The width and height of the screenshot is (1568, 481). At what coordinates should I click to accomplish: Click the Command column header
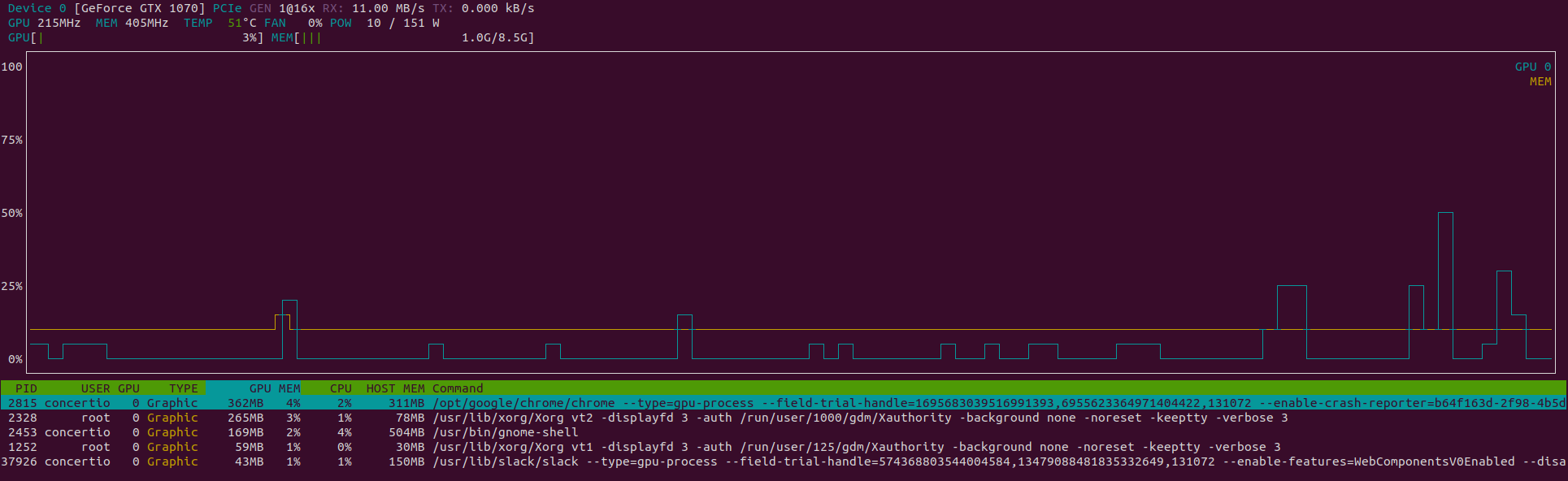[x=458, y=388]
